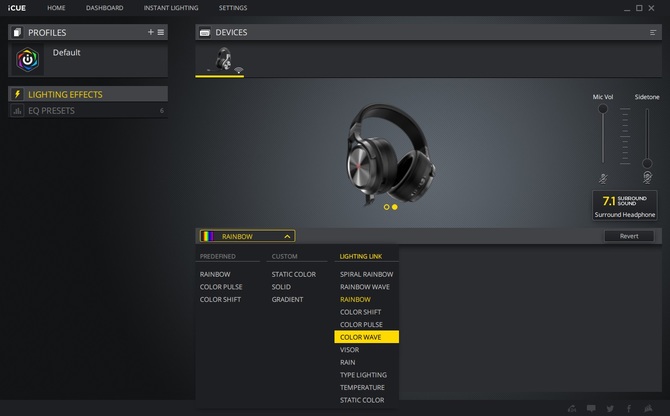Viewport: 670px width, 416px height.
Task: Select the Lighting Effects section
Action: [x=88, y=94]
